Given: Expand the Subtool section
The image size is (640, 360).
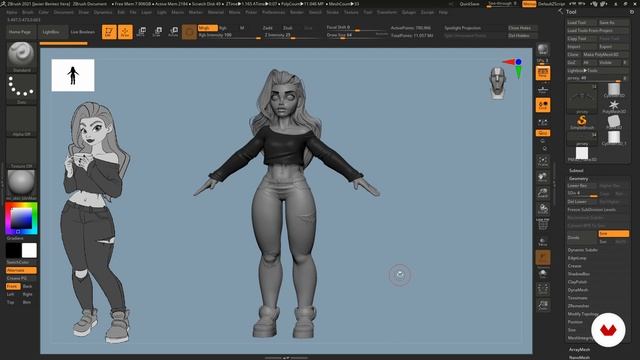Looking at the screenshot, I should (x=576, y=171).
